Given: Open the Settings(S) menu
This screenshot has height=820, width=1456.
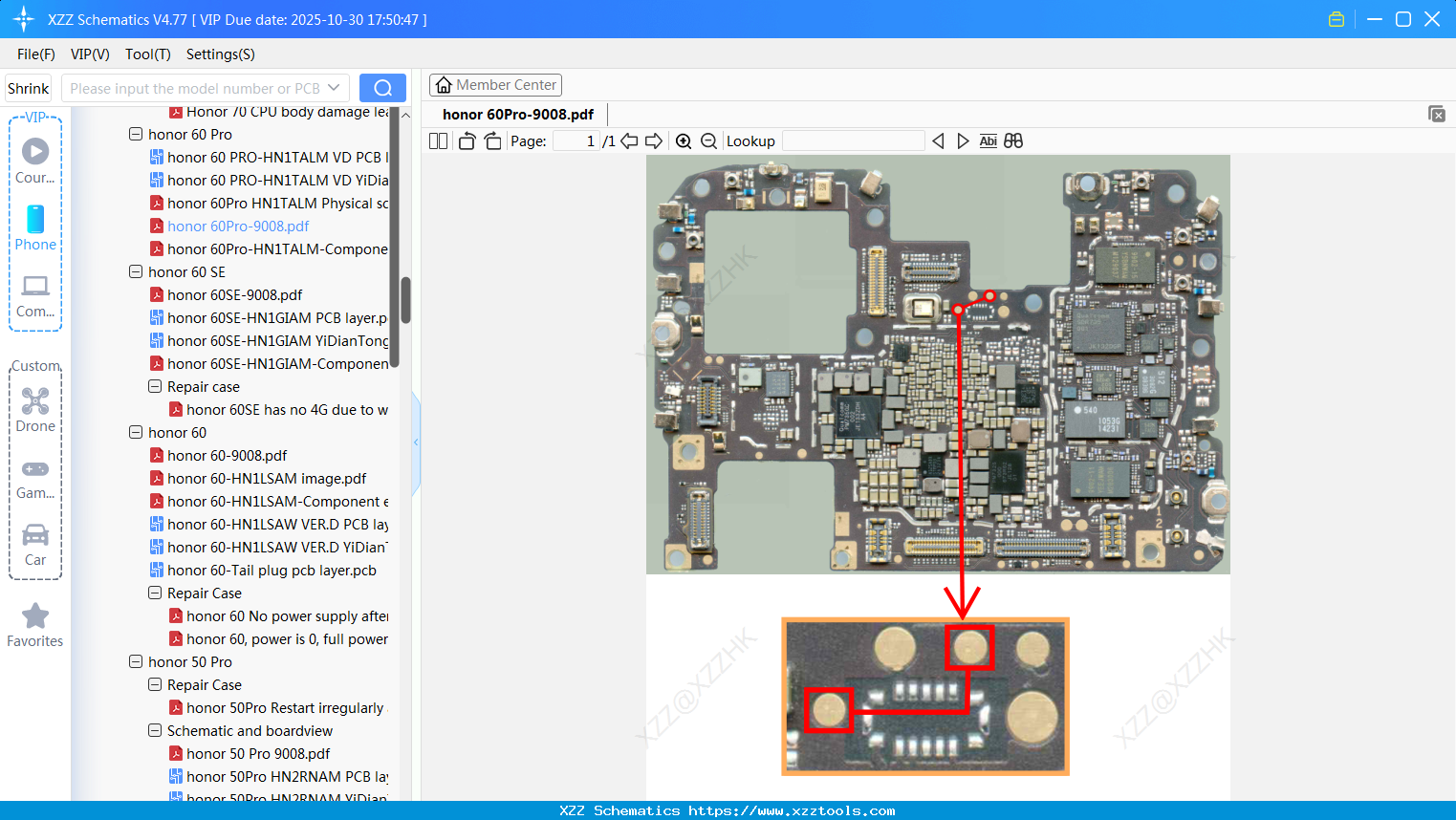Looking at the screenshot, I should (221, 54).
